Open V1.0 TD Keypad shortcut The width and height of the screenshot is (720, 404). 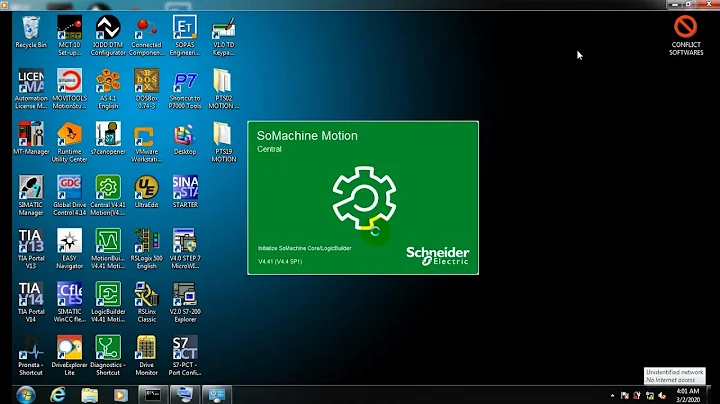point(224,35)
